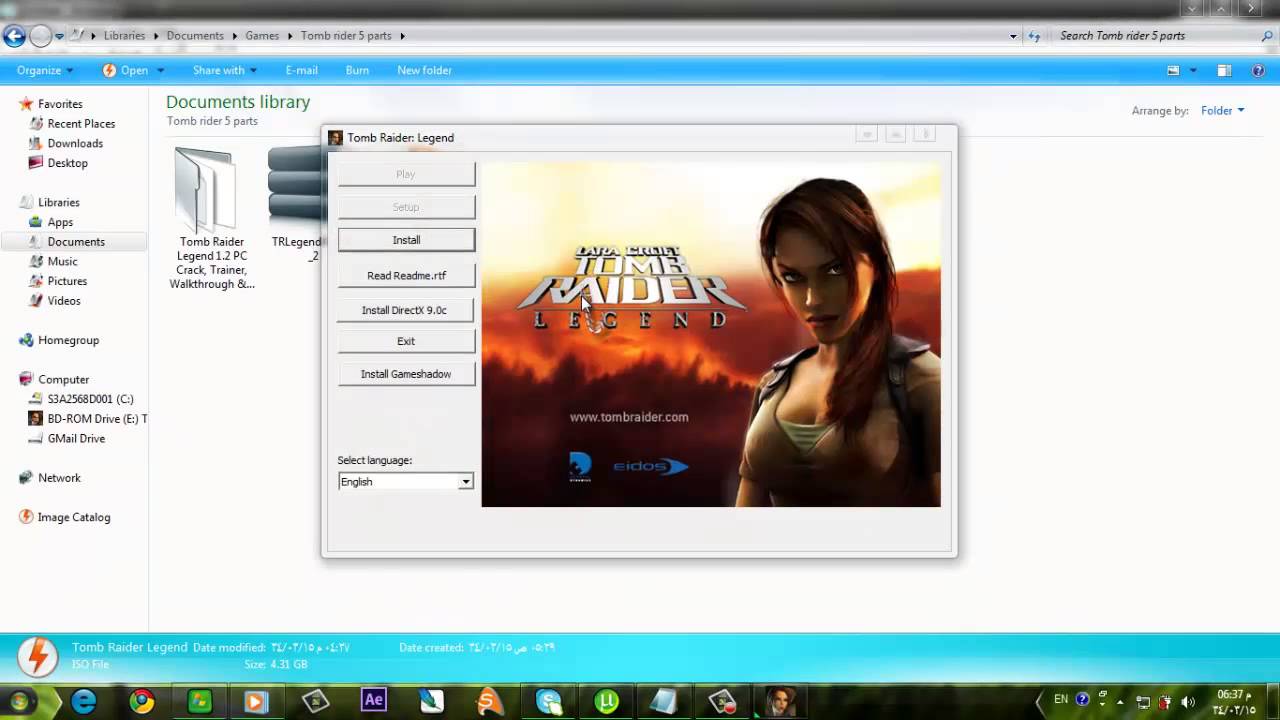
Task: Select GMail Drive in the sidebar
Action: point(76,438)
